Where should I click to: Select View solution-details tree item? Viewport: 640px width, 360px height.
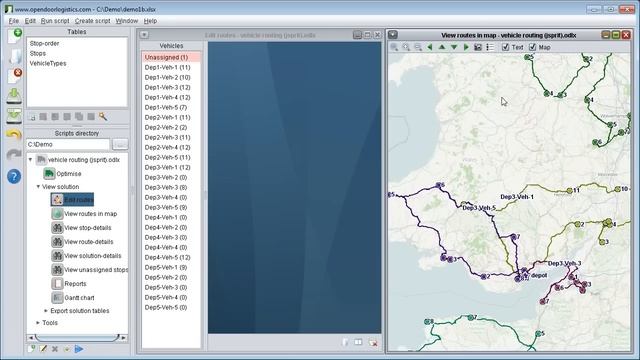[87, 256]
